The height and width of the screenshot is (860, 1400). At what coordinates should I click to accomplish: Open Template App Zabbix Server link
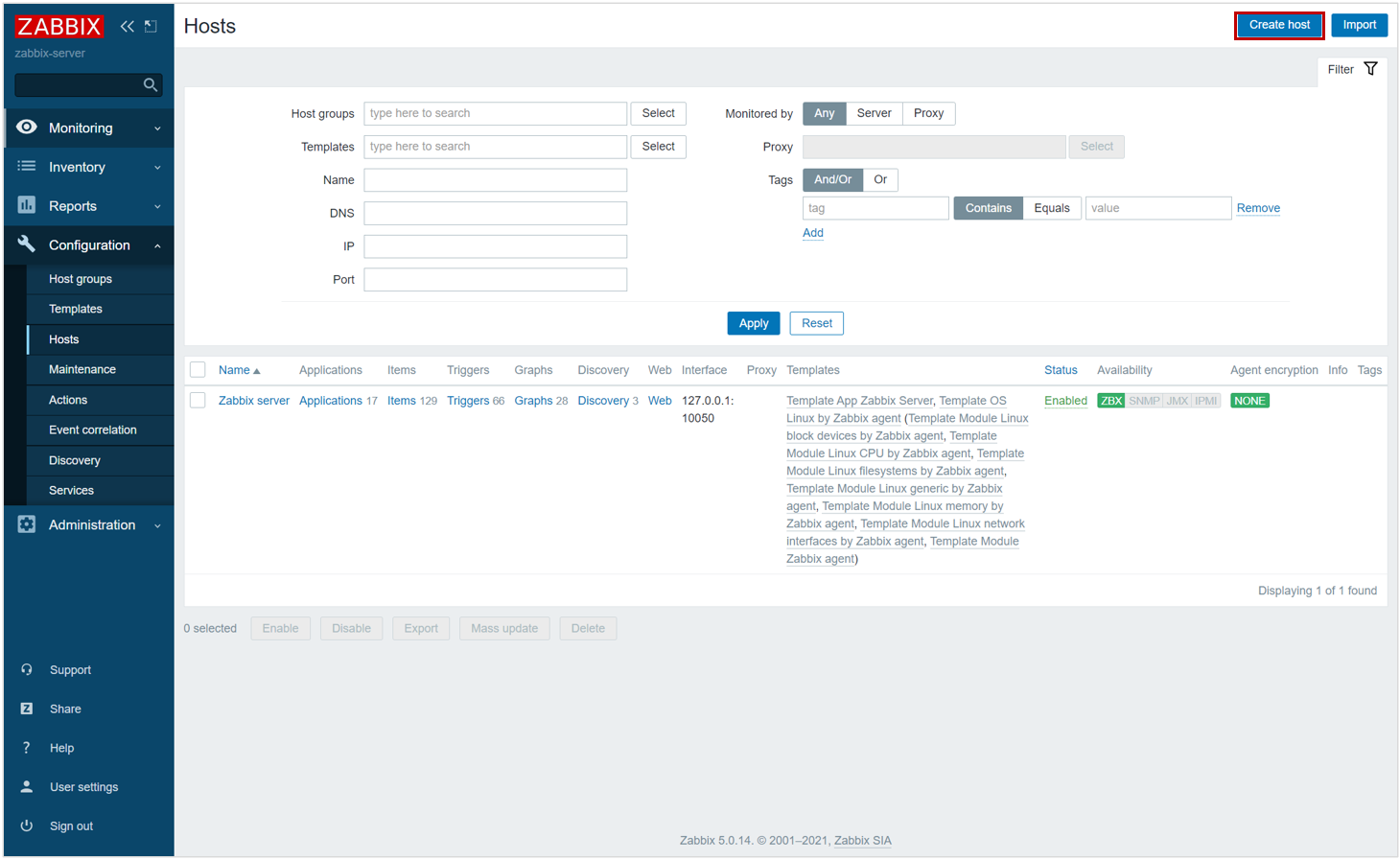click(859, 401)
